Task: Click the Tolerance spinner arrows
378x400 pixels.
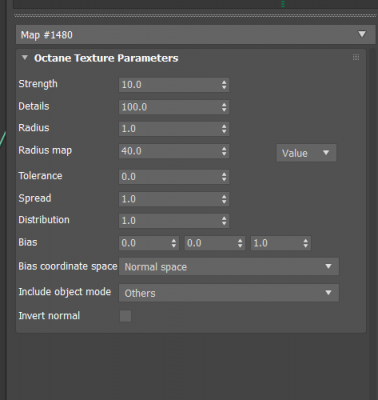Action: pos(224,176)
